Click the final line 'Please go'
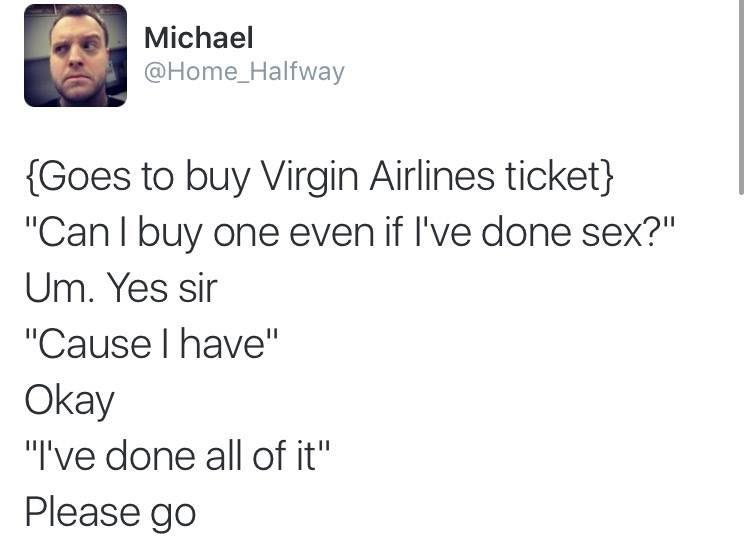Image resolution: width=750 pixels, height=542 pixels. coord(110,514)
